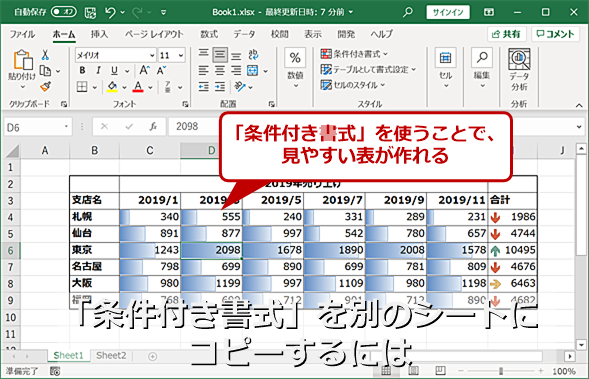The height and width of the screenshot is (379, 589).
Task: Toggle Italic formatting
Action: click(x=98, y=71)
